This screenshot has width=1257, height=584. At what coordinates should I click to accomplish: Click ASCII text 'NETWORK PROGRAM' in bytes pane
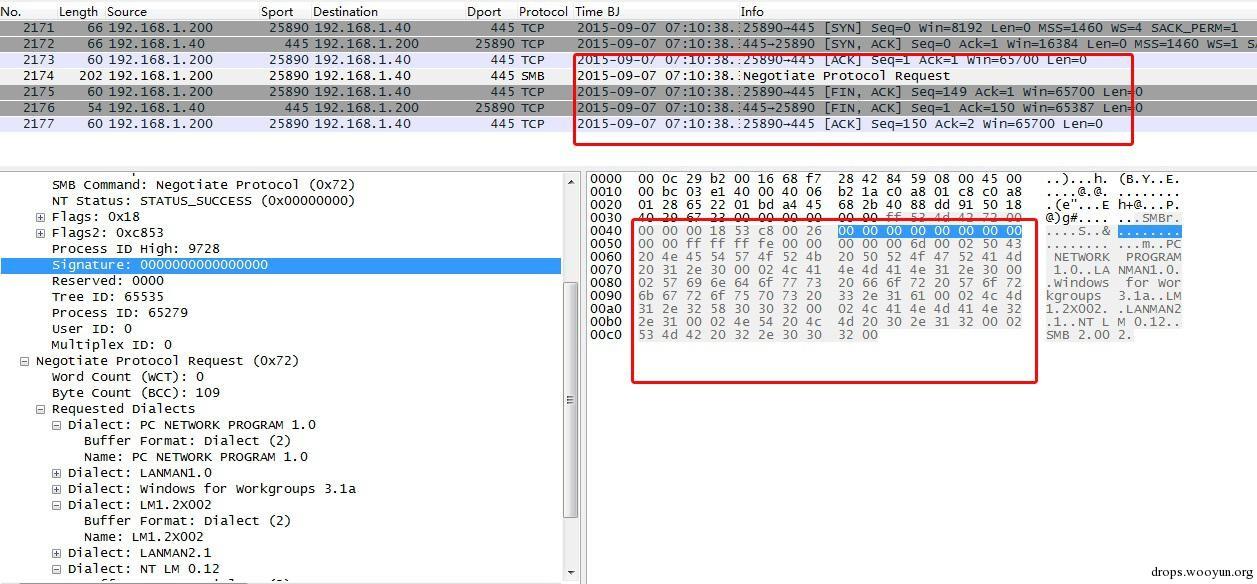pos(1118,257)
